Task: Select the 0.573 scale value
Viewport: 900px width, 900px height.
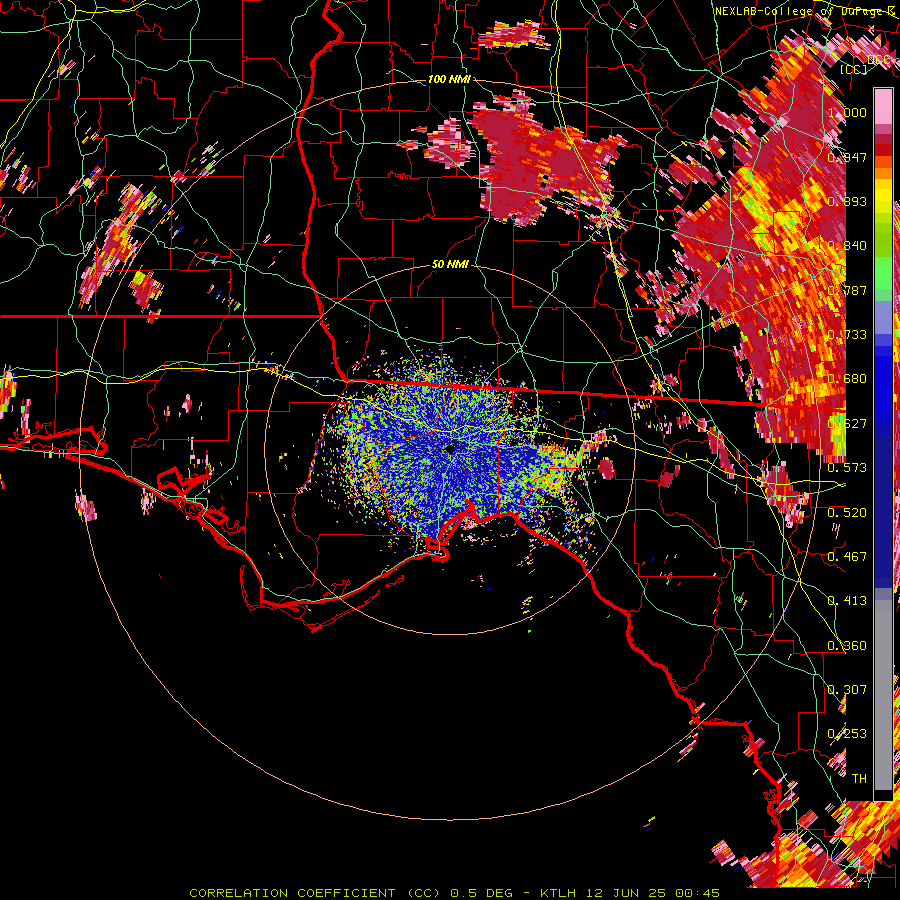Action: tap(847, 467)
